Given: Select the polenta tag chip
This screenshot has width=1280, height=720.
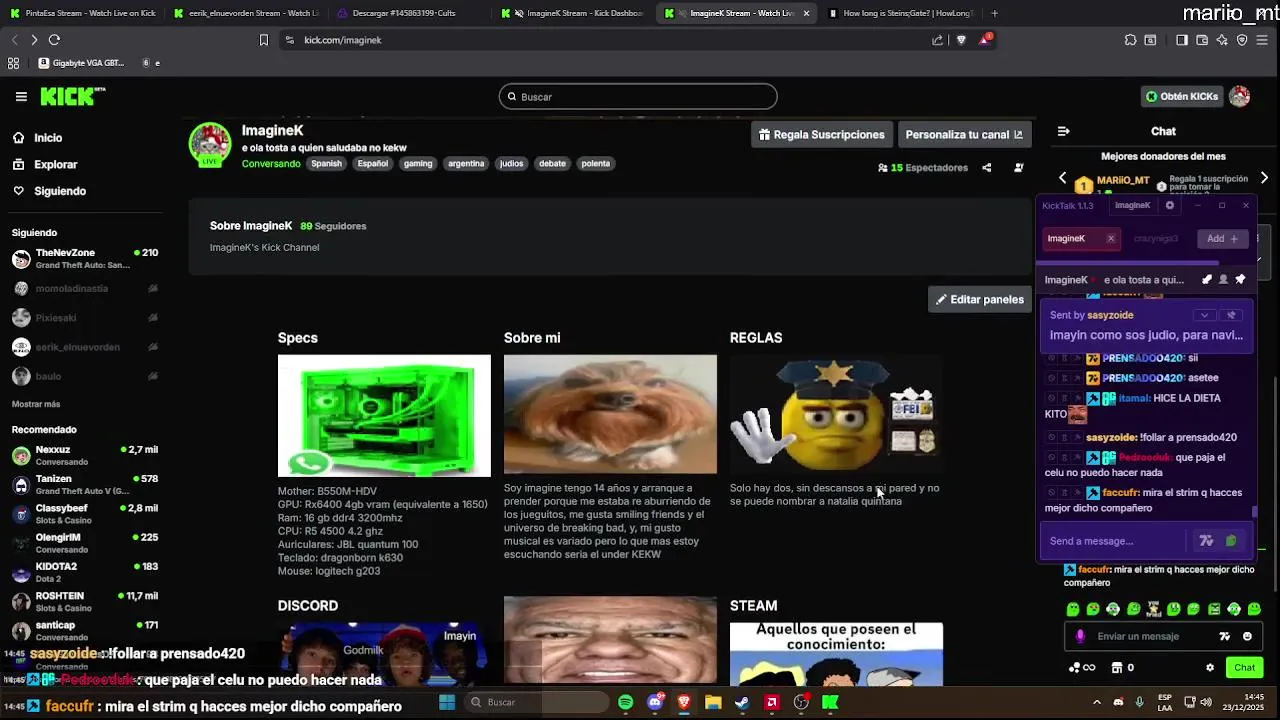Looking at the screenshot, I should point(596,163).
